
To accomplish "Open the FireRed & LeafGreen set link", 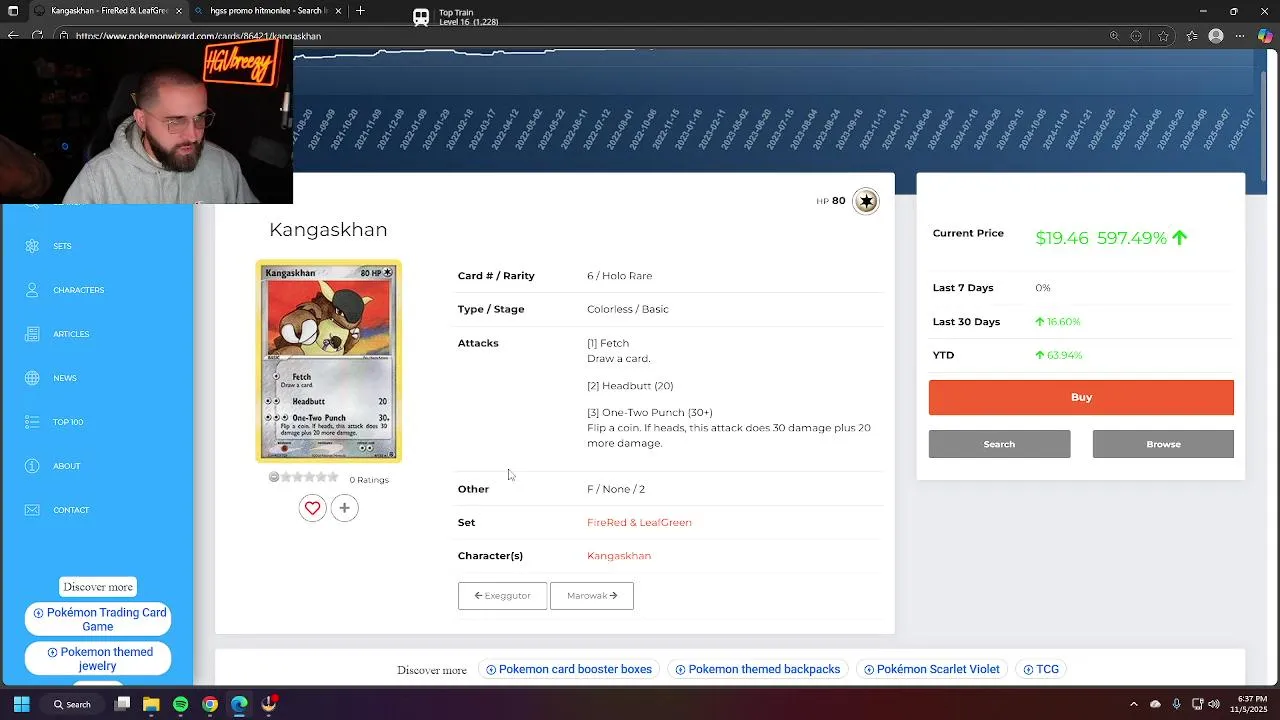I will pyautogui.click(x=639, y=522).
